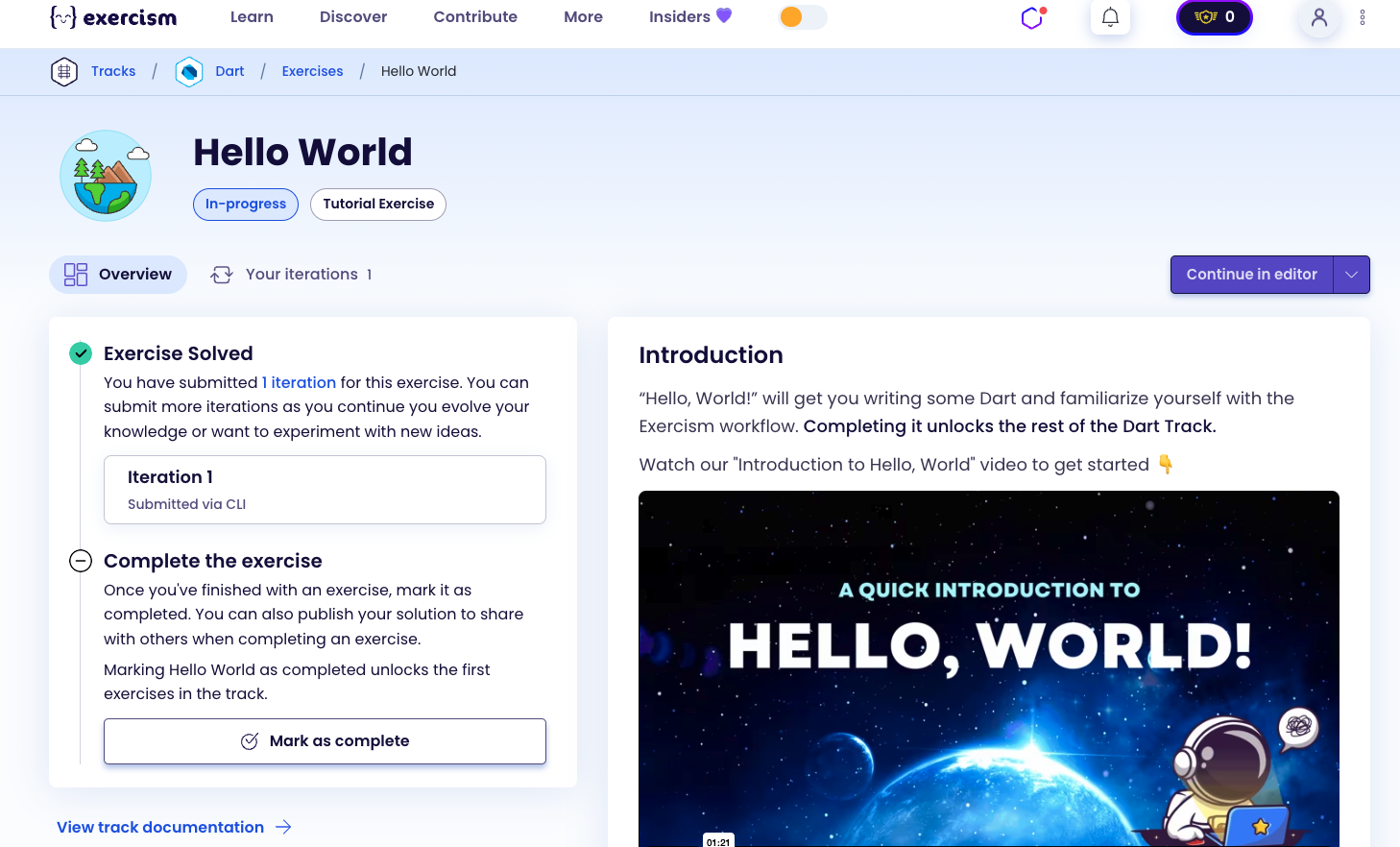Click the In-progress status tag
The width and height of the screenshot is (1400, 847).
coord(246,205)
